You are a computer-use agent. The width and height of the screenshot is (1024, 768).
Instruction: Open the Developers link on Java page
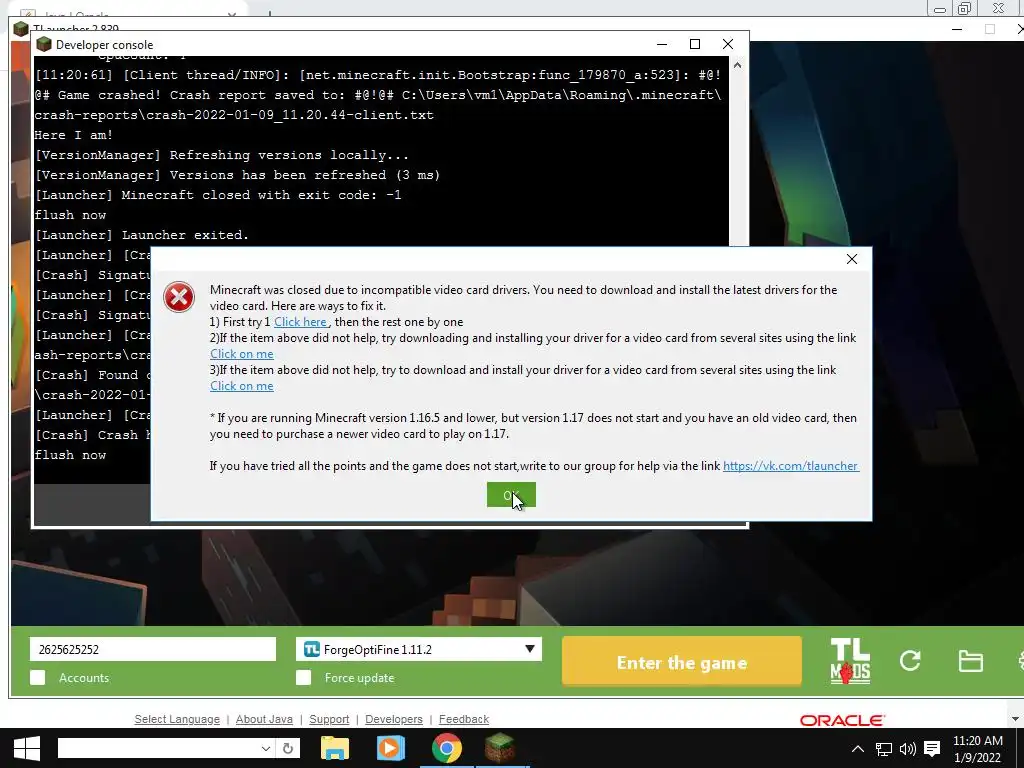point(394,719)
